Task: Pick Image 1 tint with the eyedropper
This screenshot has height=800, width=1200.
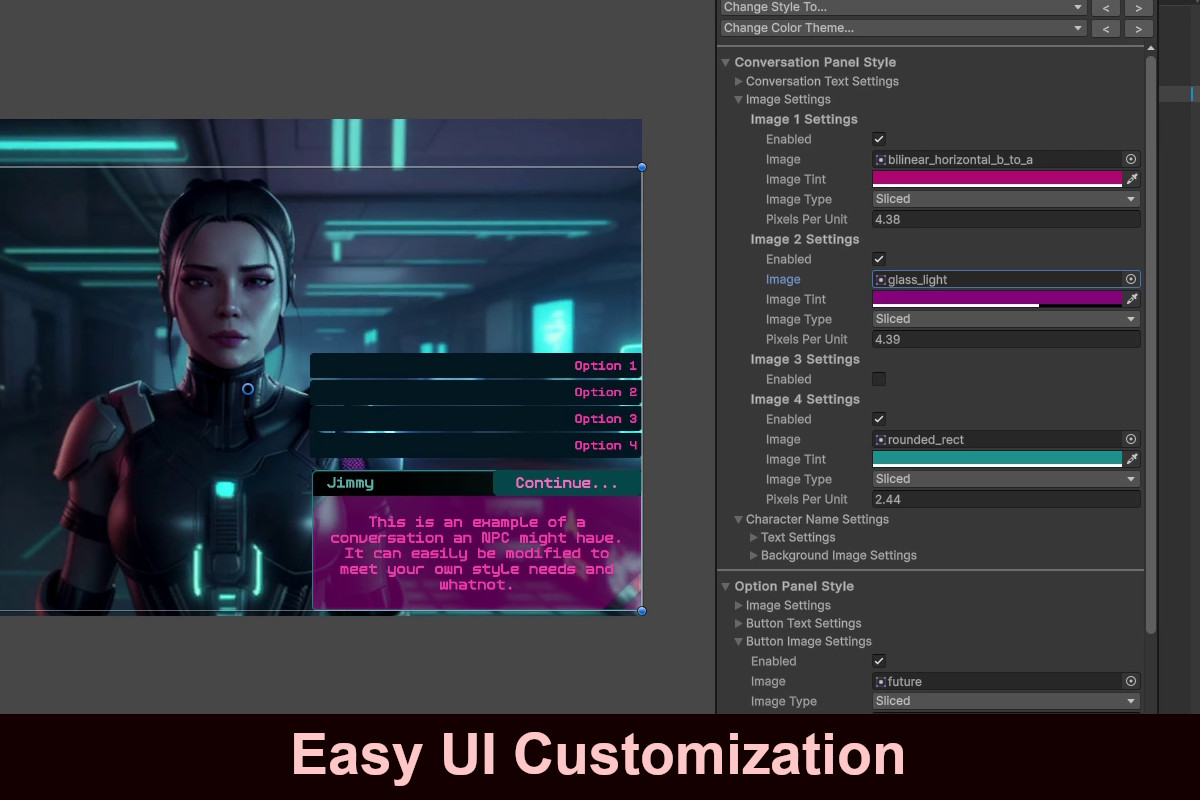Action: point(1133,179)
